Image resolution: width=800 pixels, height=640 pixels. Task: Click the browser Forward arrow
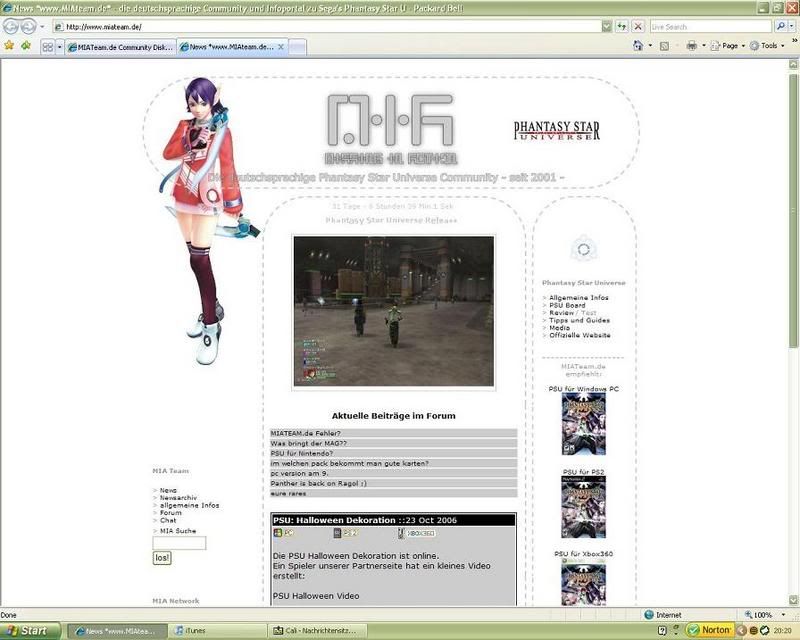(28, 26)
